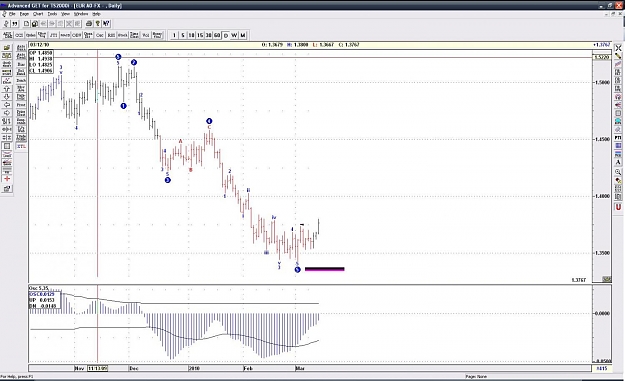Click the 11/13/09 date label on time axis

tap(98, 368)
